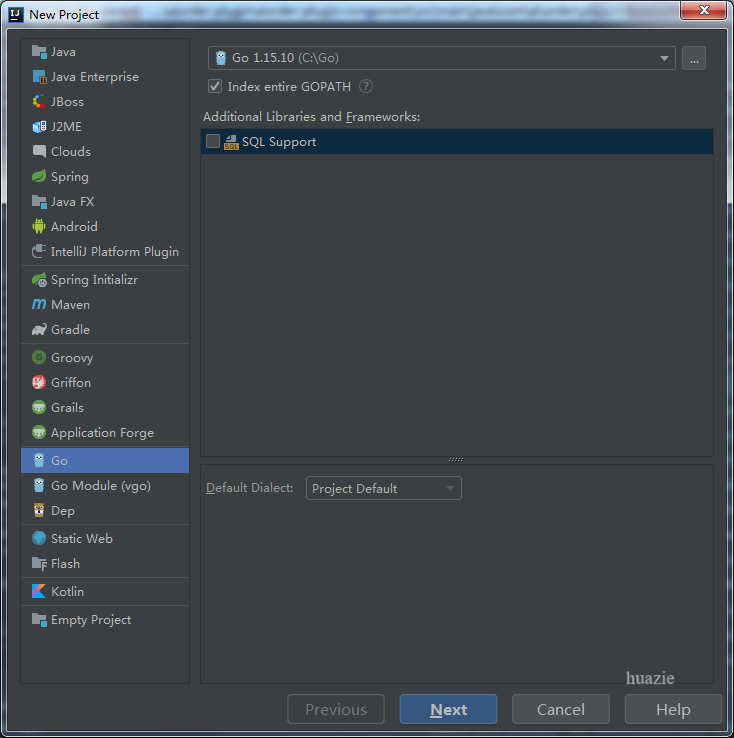This screenshot has height=738, width=734.
Task: Click the Maven m icon
Action: [39, 305]
